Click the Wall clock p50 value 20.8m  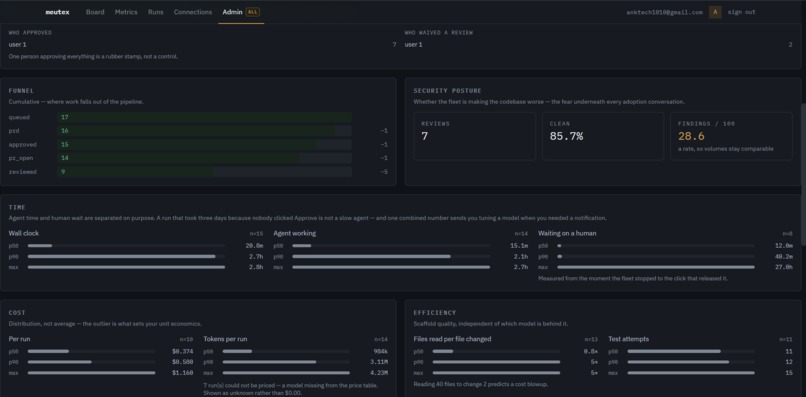[x=254, y=246]
